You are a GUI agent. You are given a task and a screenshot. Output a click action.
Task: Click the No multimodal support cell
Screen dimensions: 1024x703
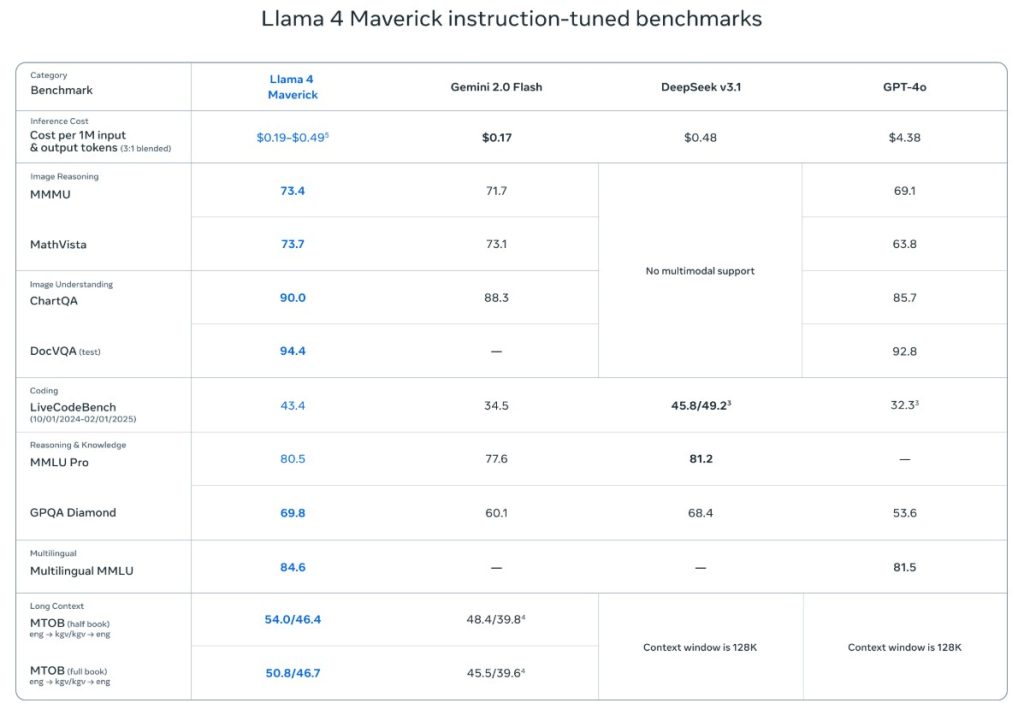[700, 271]
